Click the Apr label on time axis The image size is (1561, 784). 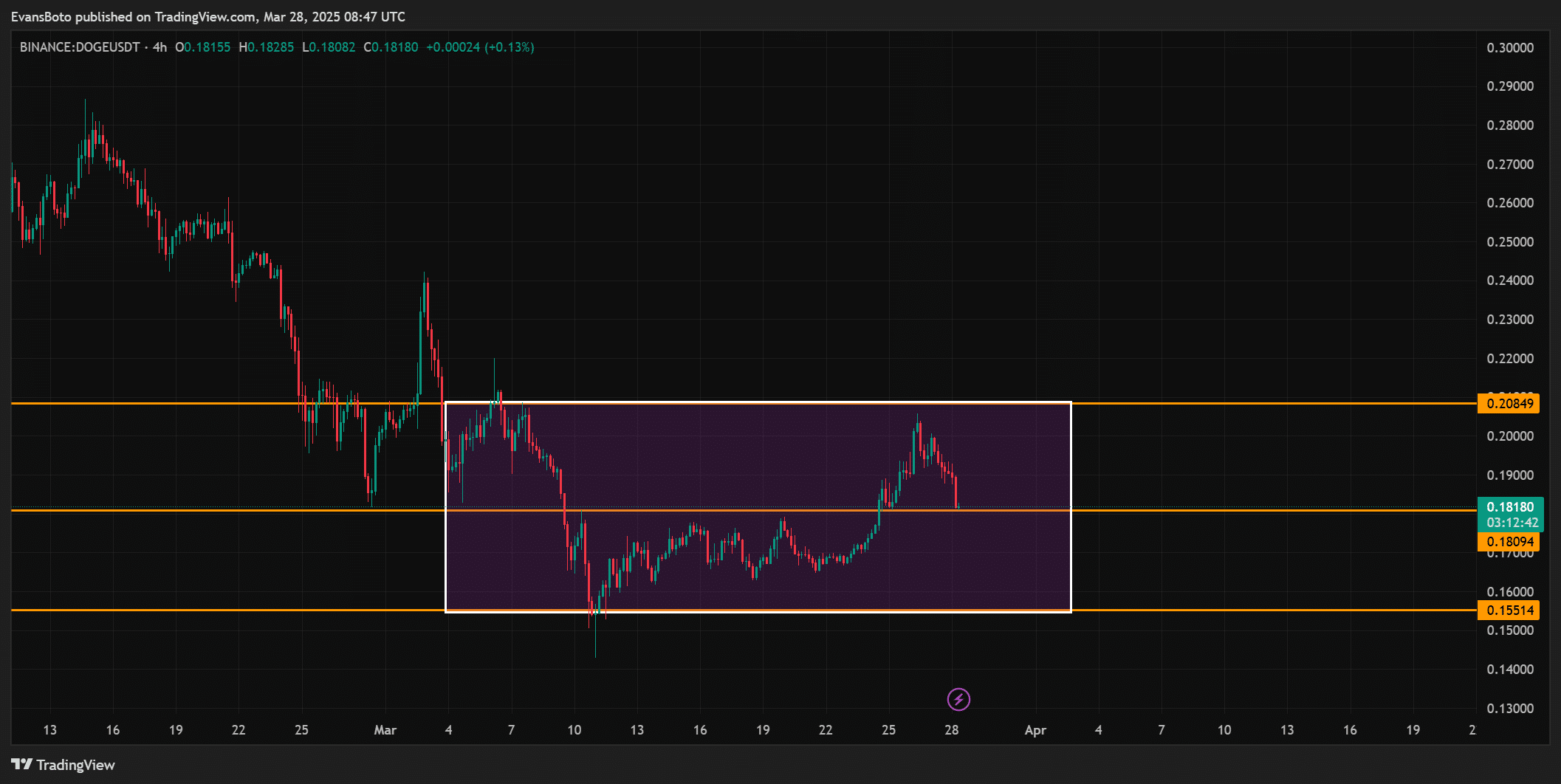pyautogui.click(x=1035, y=730)
